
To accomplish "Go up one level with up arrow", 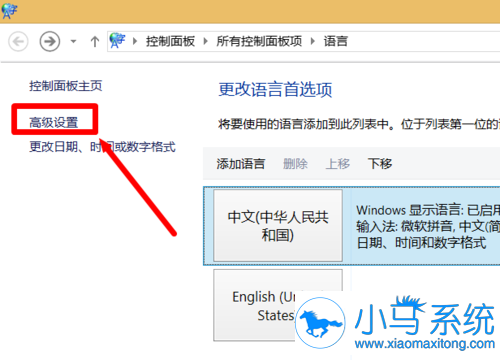I will (95, 42).
